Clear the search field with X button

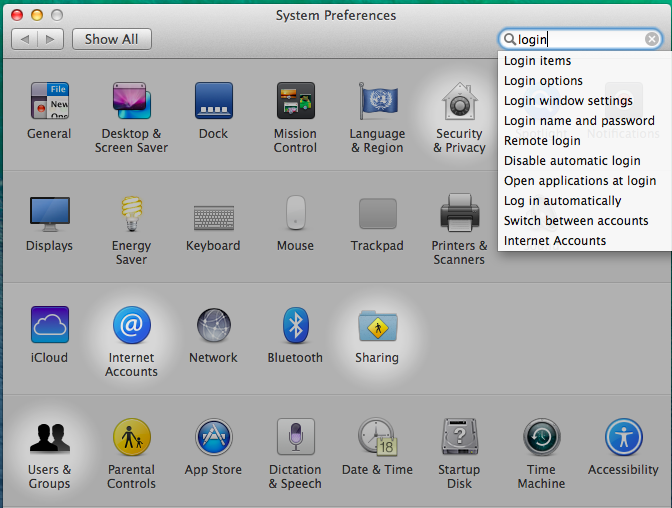pyautogui.click(x=652, y=39)
